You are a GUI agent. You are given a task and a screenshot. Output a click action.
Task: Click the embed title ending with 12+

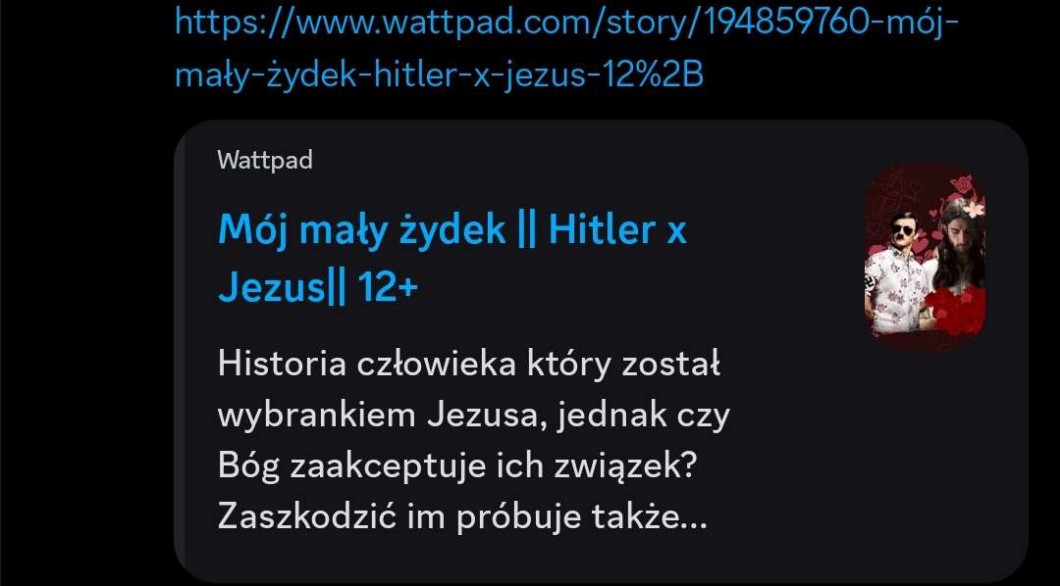tap(452, 259)
